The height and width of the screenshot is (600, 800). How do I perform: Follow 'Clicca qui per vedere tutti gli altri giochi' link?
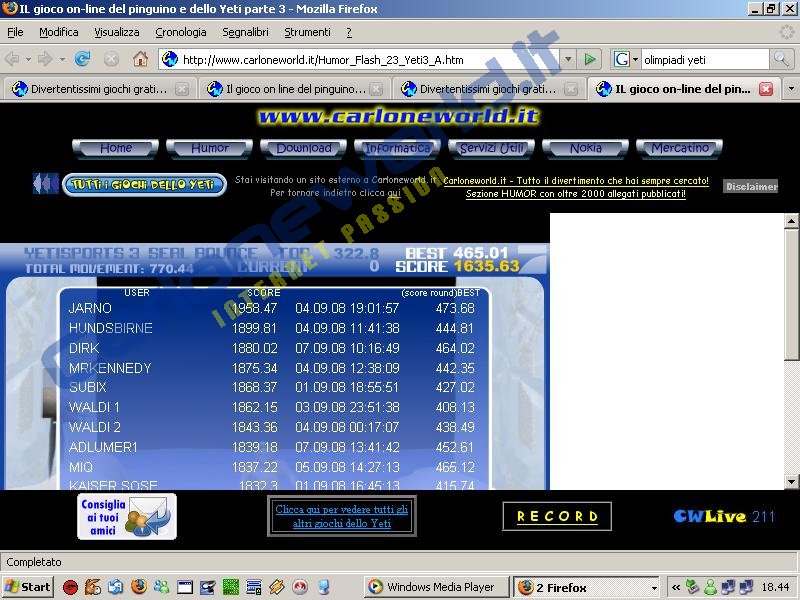pos(342,516)
